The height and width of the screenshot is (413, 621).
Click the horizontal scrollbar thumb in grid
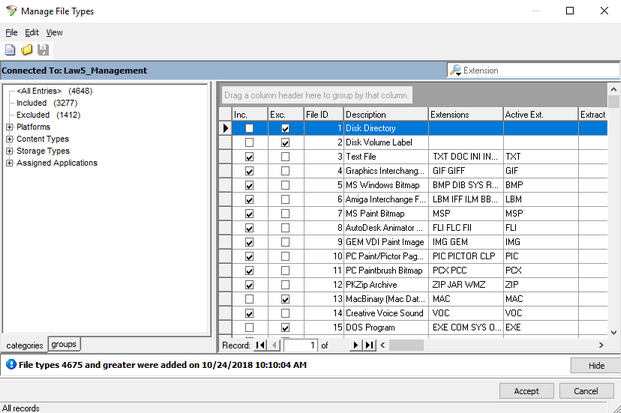[x=406, y=345]
